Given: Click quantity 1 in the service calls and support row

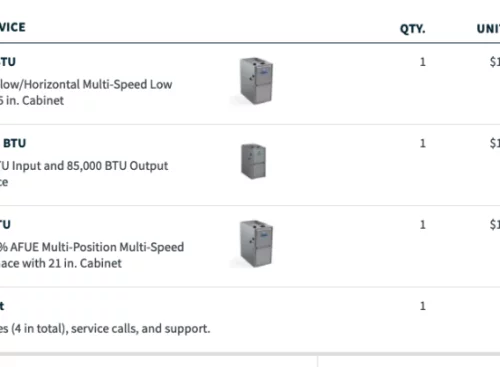Looking at the screenshot, I should pos(423,306).
